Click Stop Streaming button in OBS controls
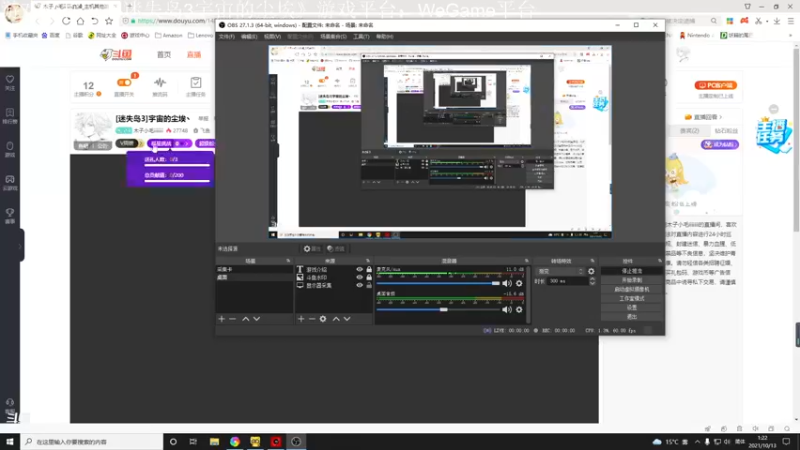The image size is (800, 450). [632, 271]
